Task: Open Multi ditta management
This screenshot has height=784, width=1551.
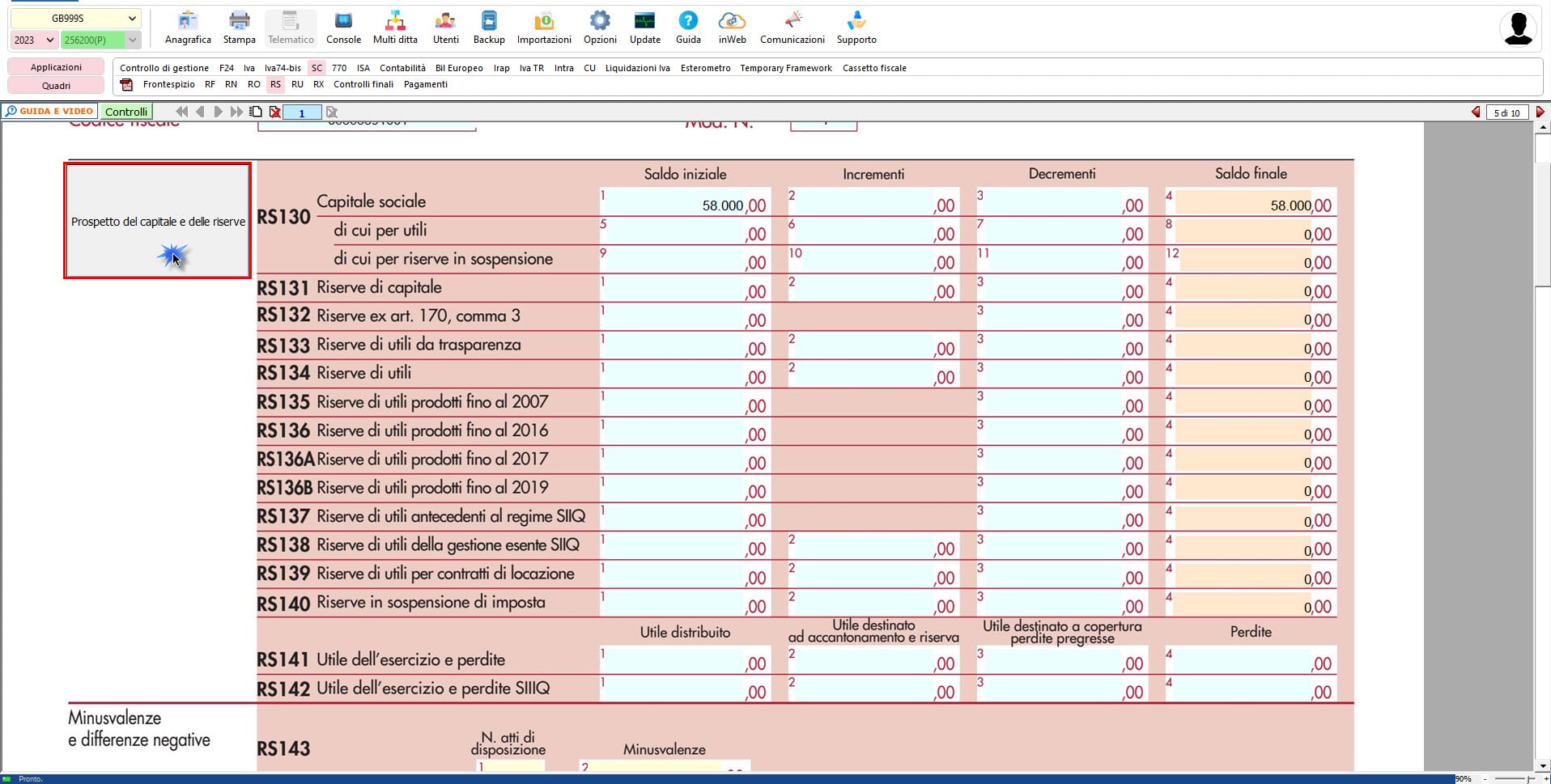Action: 394,27
